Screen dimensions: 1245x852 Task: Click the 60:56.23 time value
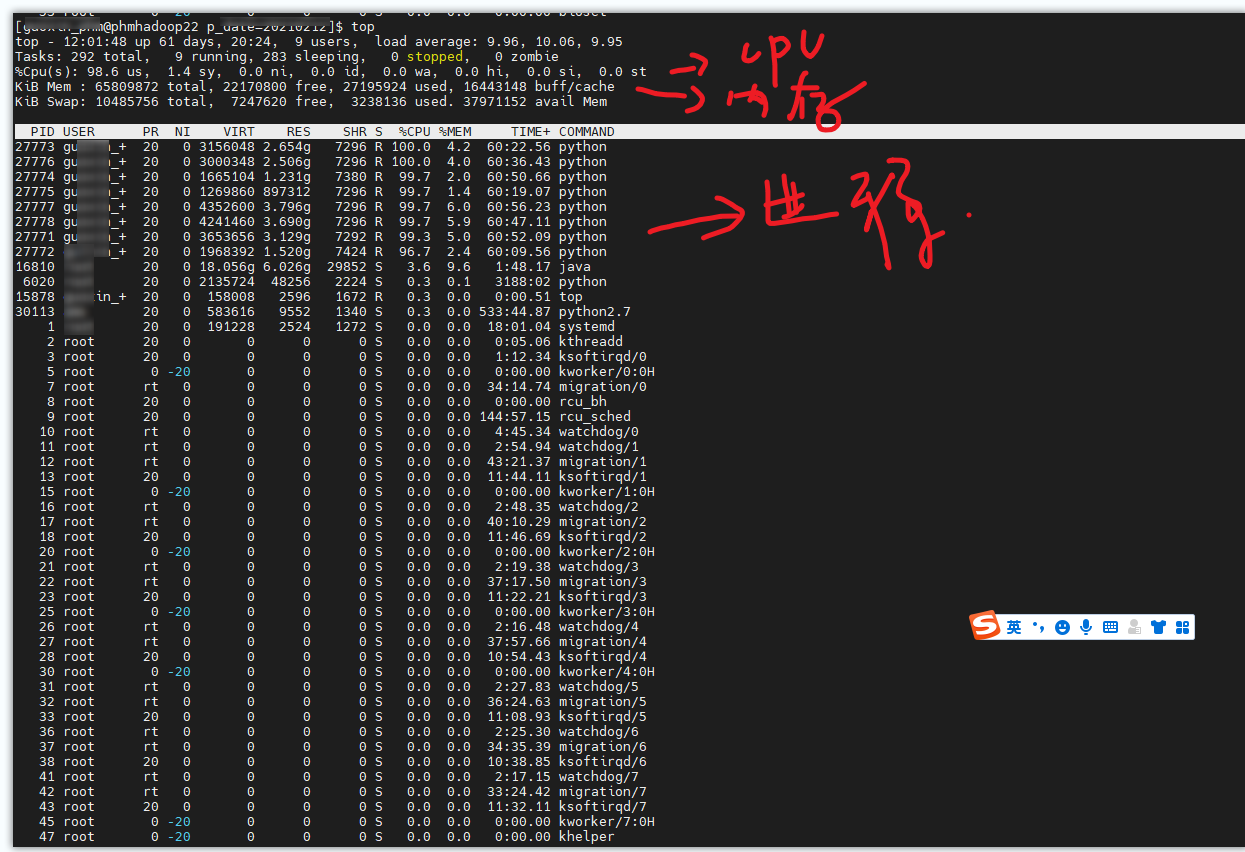[519, 207]
